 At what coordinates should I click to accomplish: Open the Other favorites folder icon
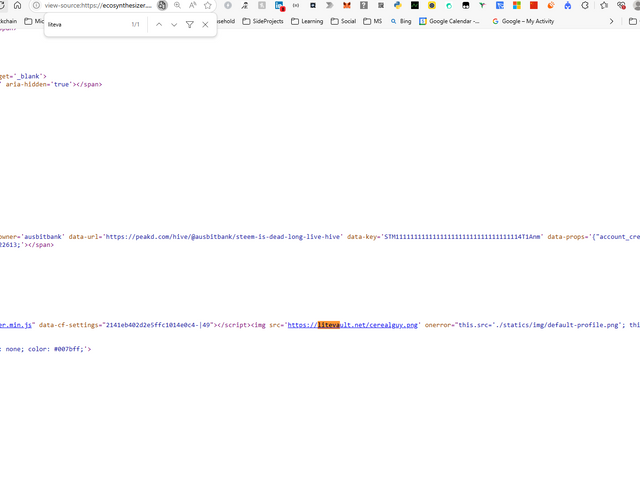point(633,21)
